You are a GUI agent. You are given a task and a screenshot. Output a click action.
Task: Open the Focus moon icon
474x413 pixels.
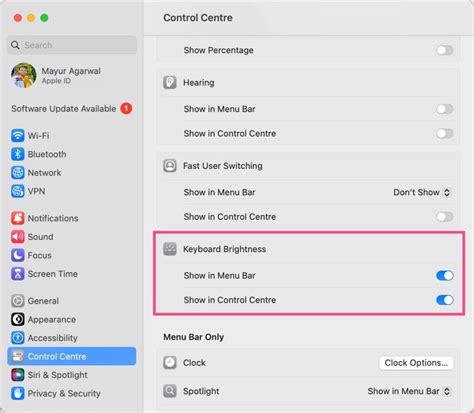coord(18,255)
